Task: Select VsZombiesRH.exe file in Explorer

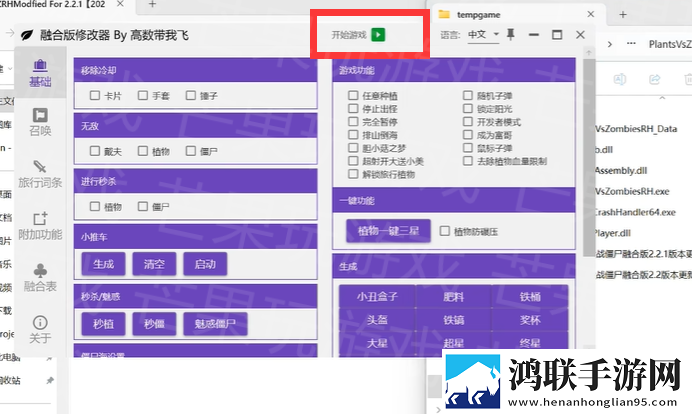Action: click(x=632, y=191)
